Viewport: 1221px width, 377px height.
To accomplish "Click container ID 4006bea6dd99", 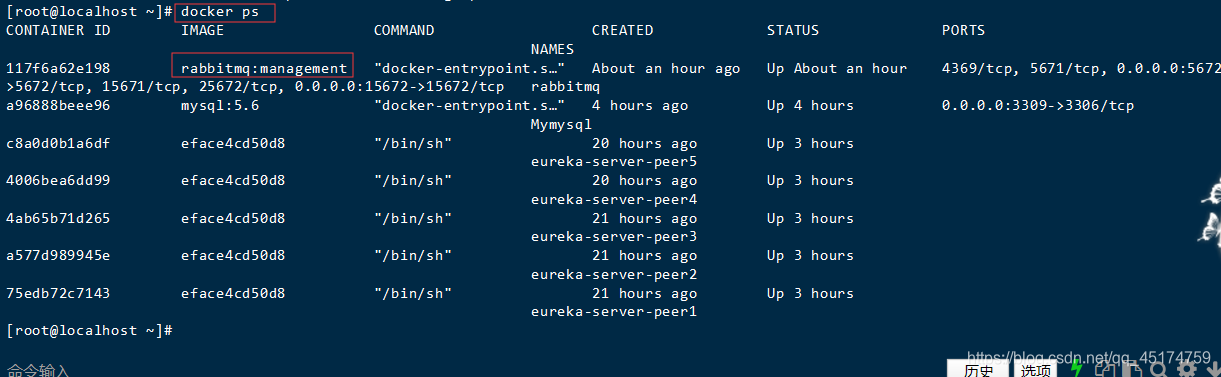I will pos(58,180).
